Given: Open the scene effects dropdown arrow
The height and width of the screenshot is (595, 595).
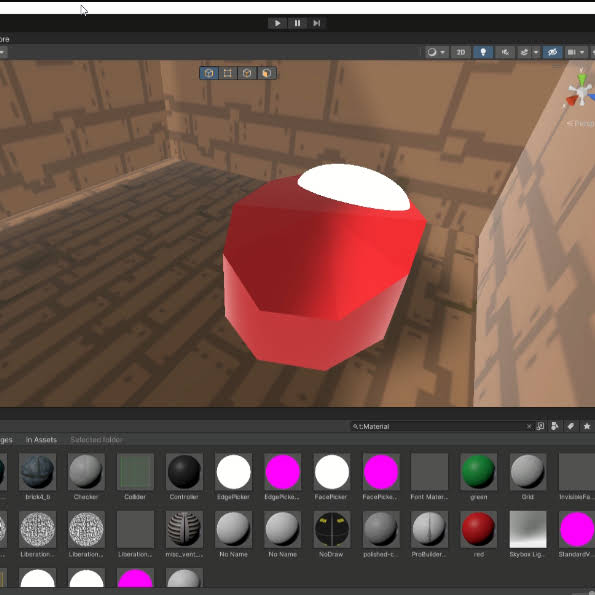Looking at the screenshot, I should [x=536, y=52].
